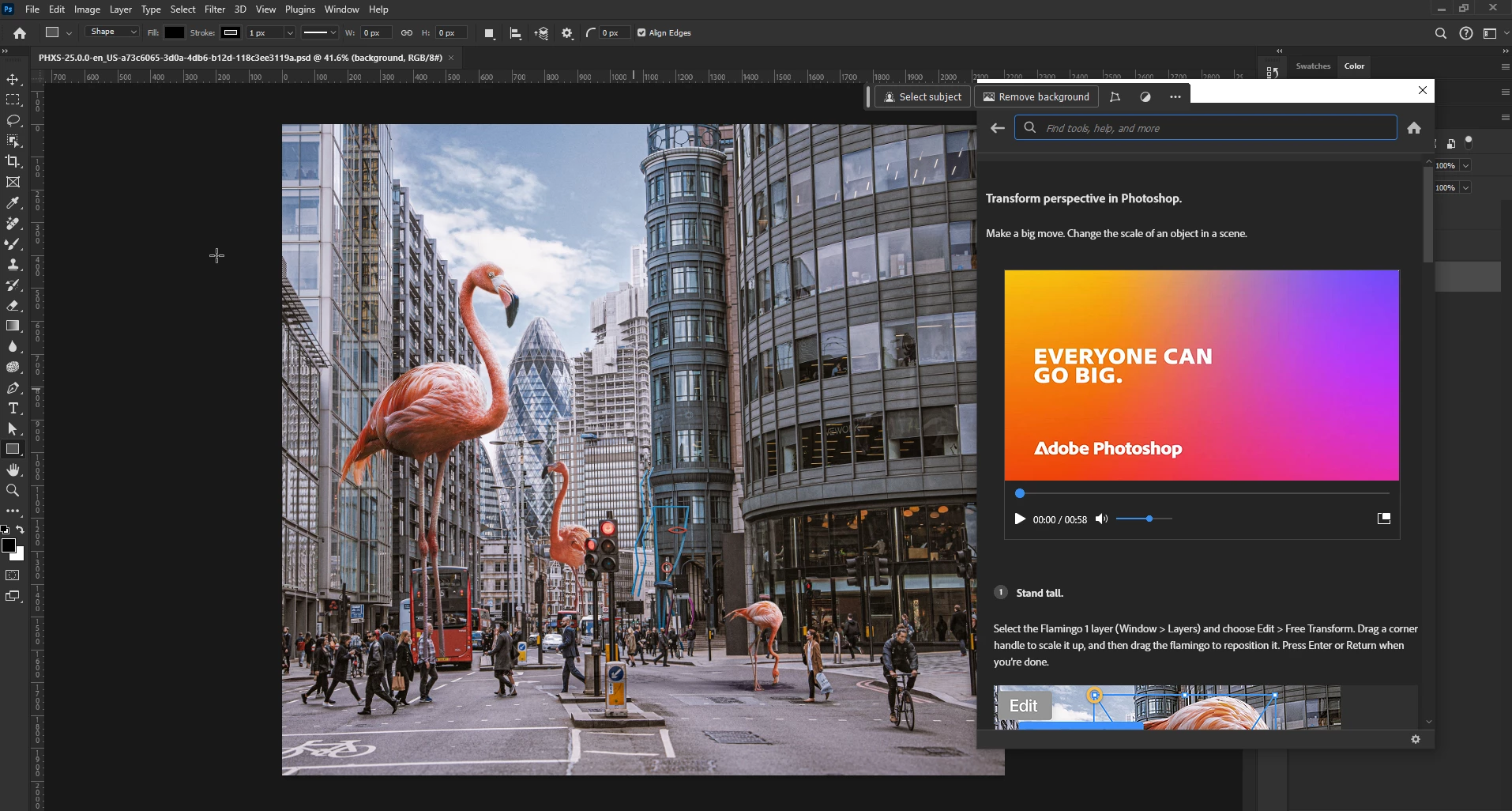Select the Pen tool
Image resolution: width=1512 pixels, height=811 pixels.
[13, 388]
